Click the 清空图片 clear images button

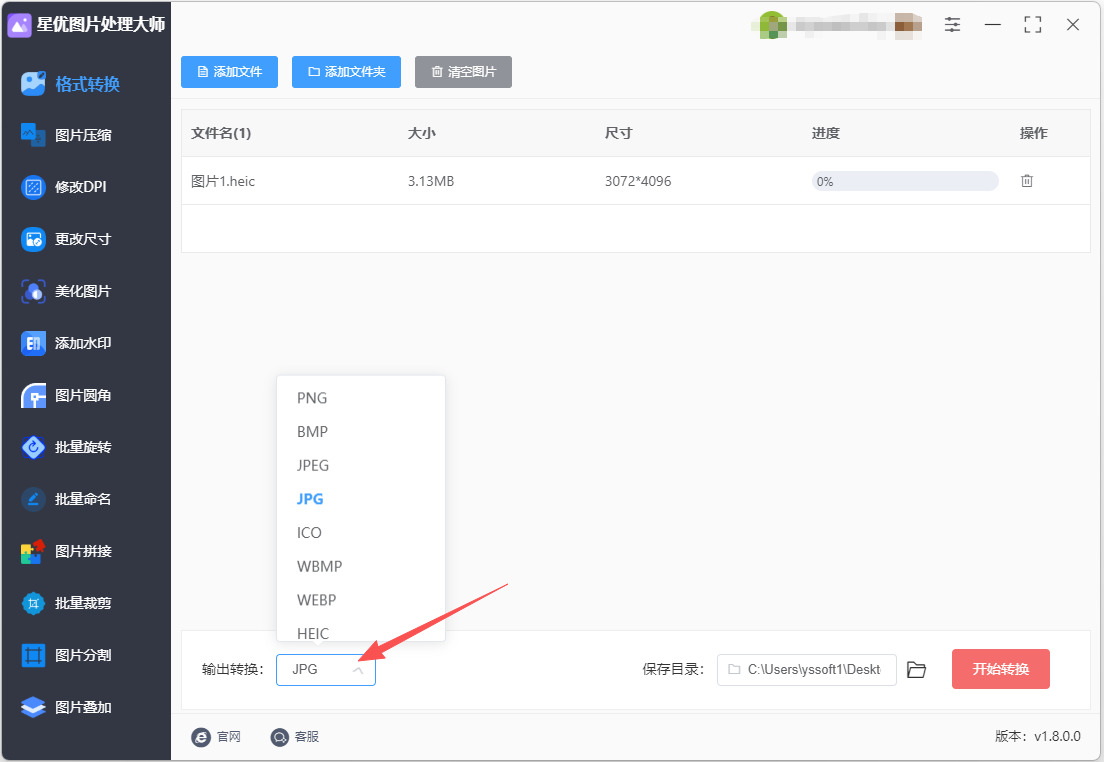pyautogui.click(x=463, y=72)
